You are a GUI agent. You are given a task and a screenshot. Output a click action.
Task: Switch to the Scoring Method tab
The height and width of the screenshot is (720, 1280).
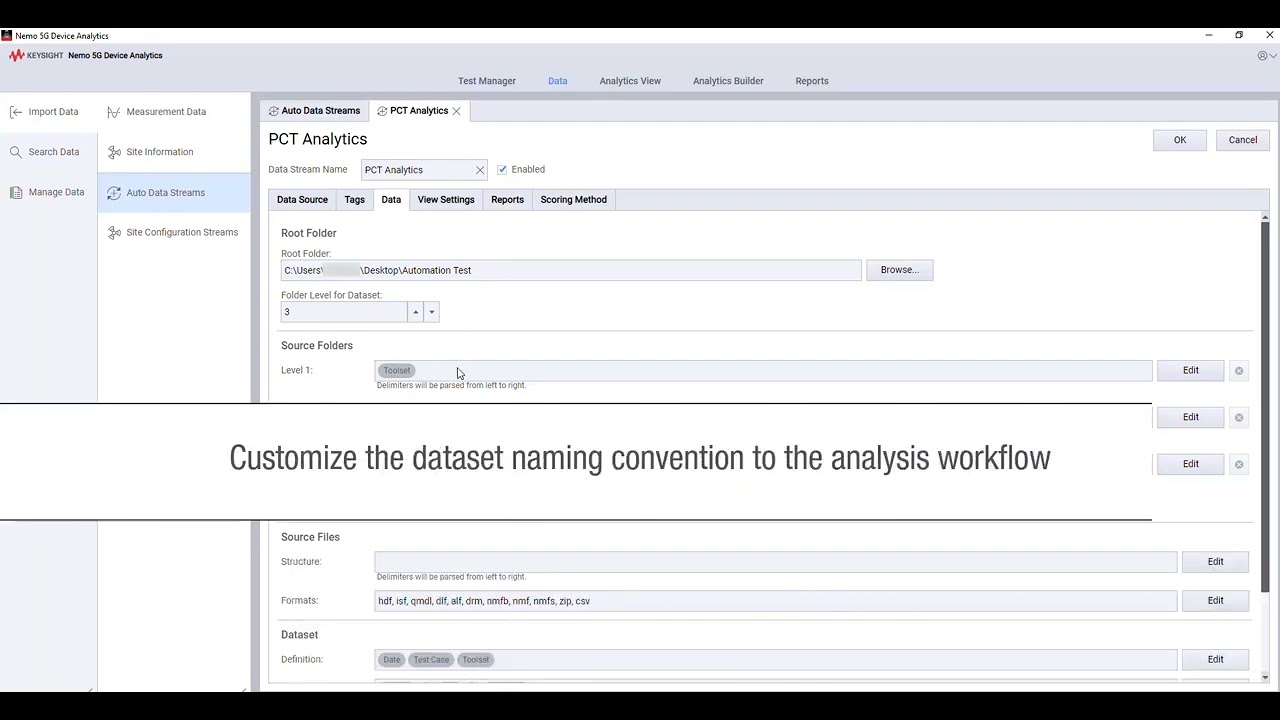574,200
